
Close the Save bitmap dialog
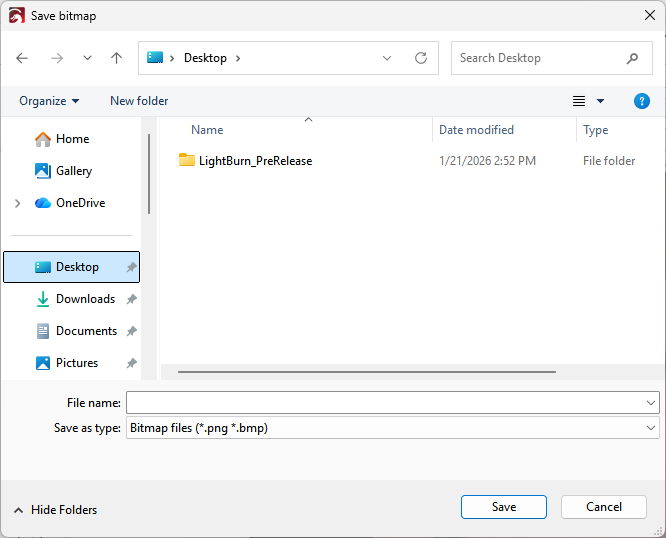pyautogui.click(x=649, y=16)
